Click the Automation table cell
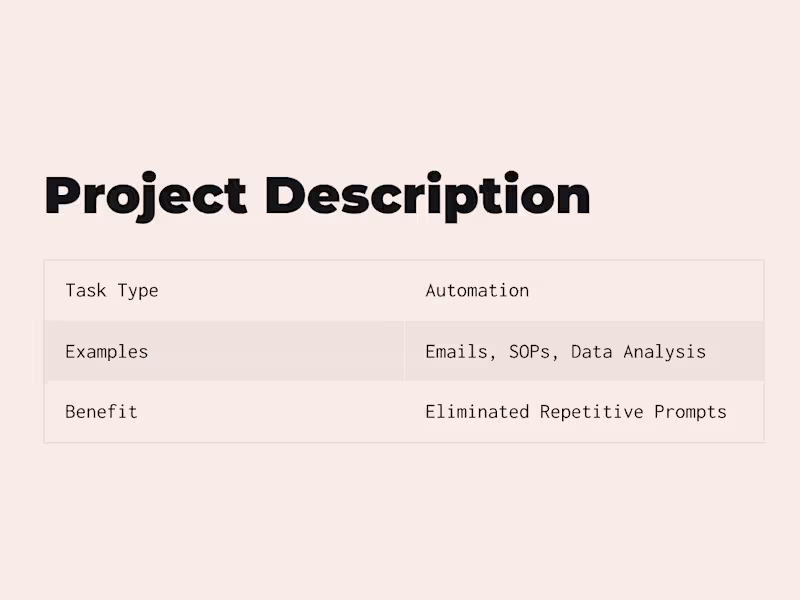Image resolution: width=800 pixels, height=600 pixels. coord(477,291)
